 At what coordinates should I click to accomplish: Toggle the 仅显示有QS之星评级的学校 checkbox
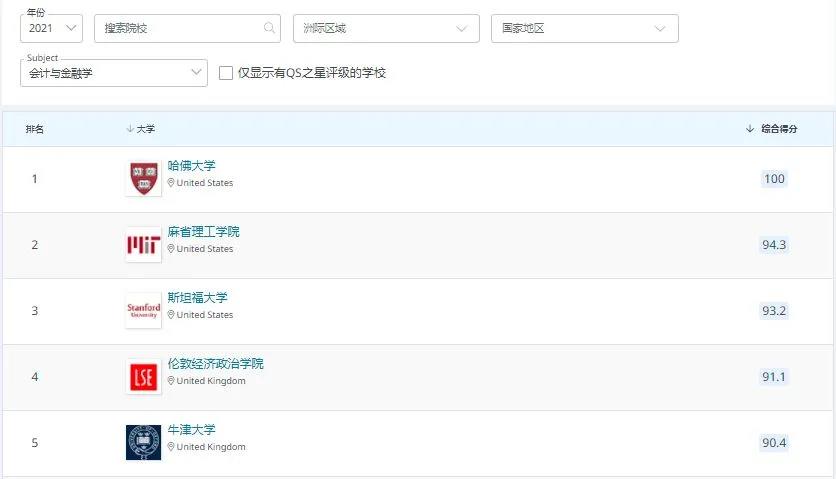pos(226,73)
